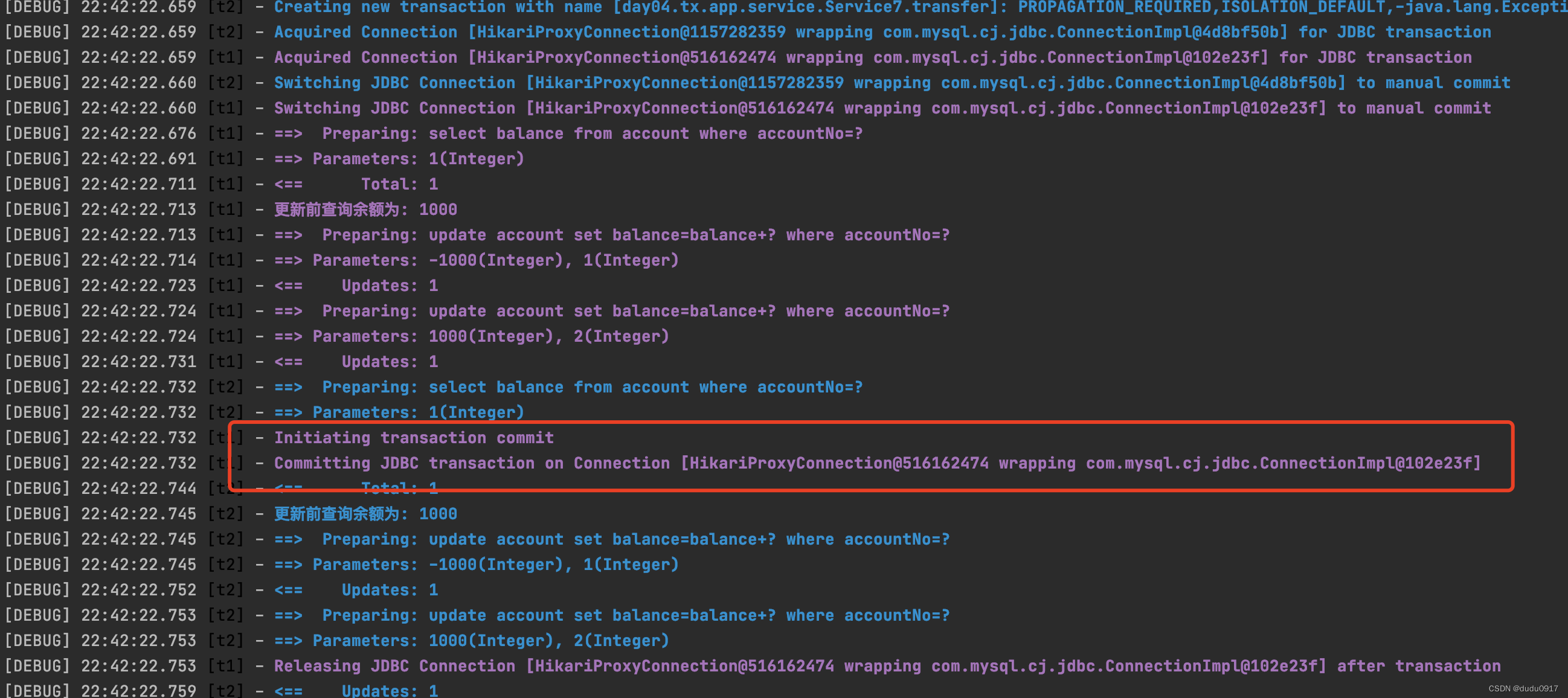
Task: Select 'Releasing JDBC Connection' message after transaction
Action: (x=887, y=667)
